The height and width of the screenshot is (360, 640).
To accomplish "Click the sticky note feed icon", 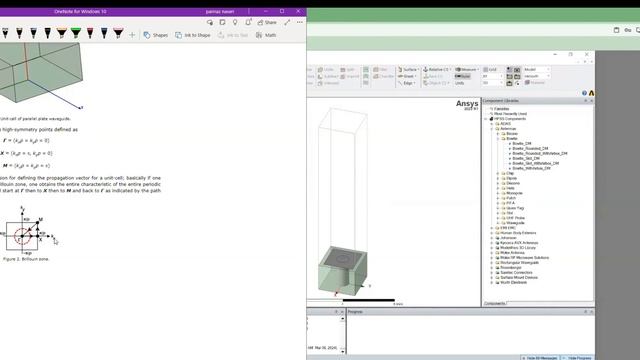I will click(222, 22).
